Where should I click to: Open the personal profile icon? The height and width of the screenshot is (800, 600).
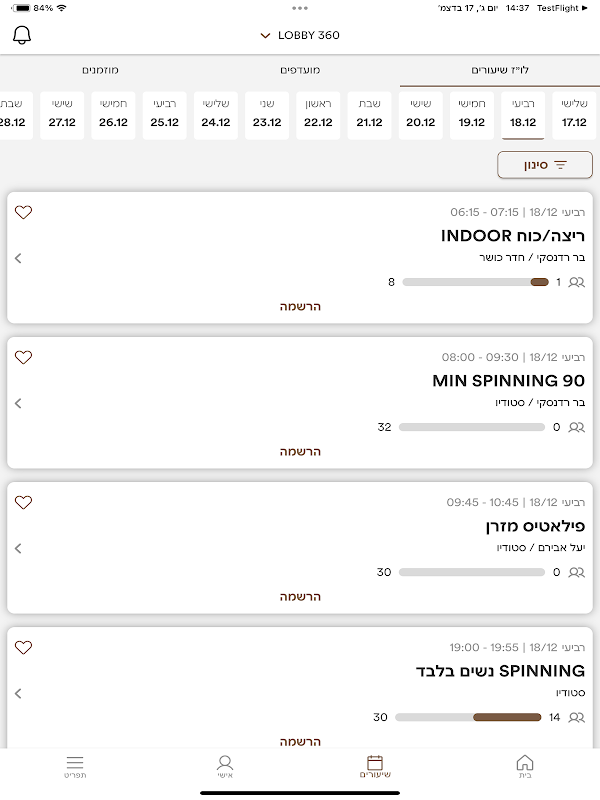click(225, 766)
